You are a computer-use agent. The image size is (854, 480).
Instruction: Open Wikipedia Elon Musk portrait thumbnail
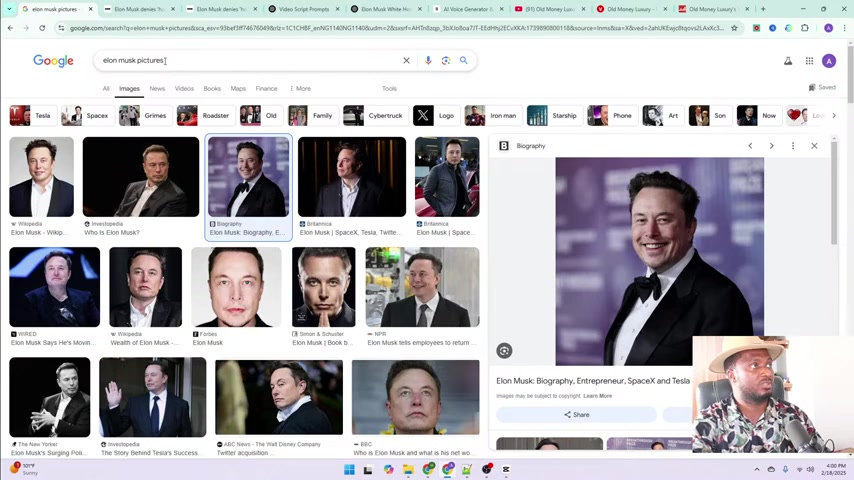[x=41, y=177]
